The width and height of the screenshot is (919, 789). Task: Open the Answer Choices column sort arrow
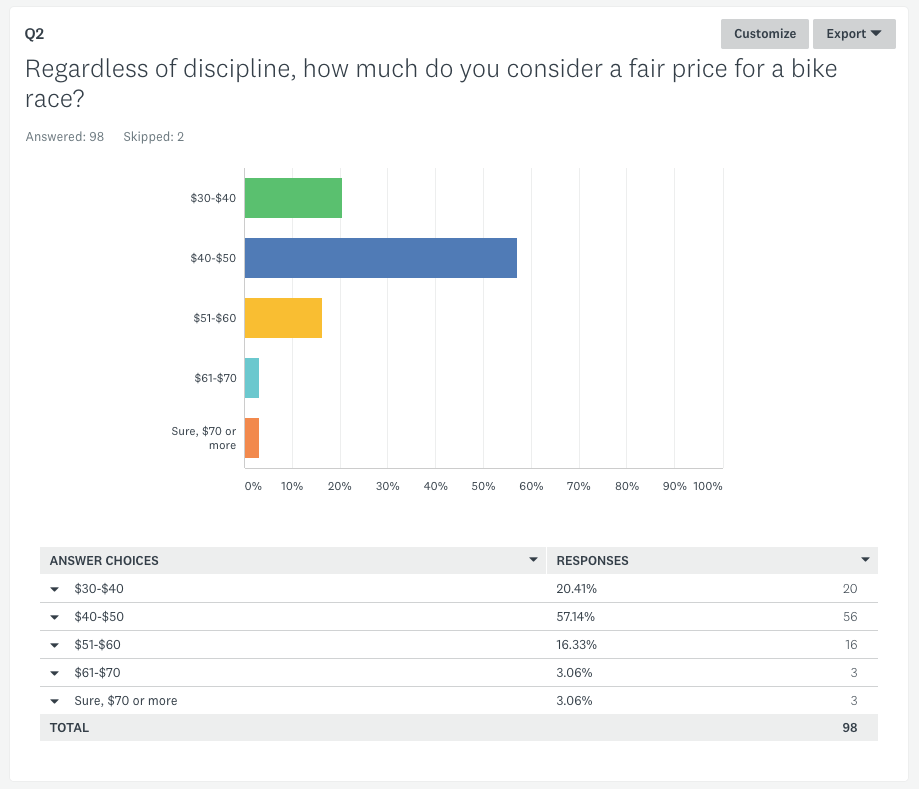coord(534,560)
